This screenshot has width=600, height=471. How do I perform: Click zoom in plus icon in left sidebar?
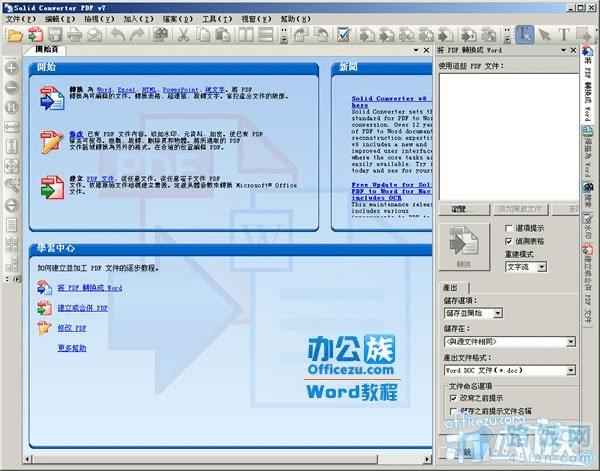click(12, 68)
